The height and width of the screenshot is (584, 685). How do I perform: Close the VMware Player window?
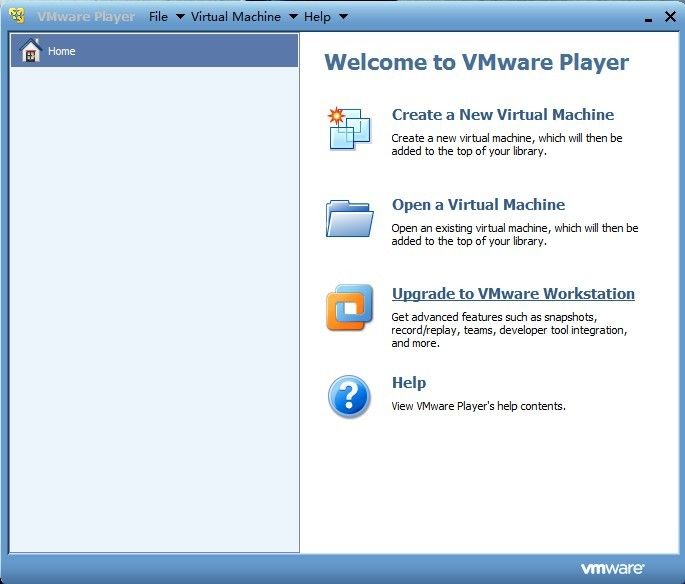click(x=670, y=17)
